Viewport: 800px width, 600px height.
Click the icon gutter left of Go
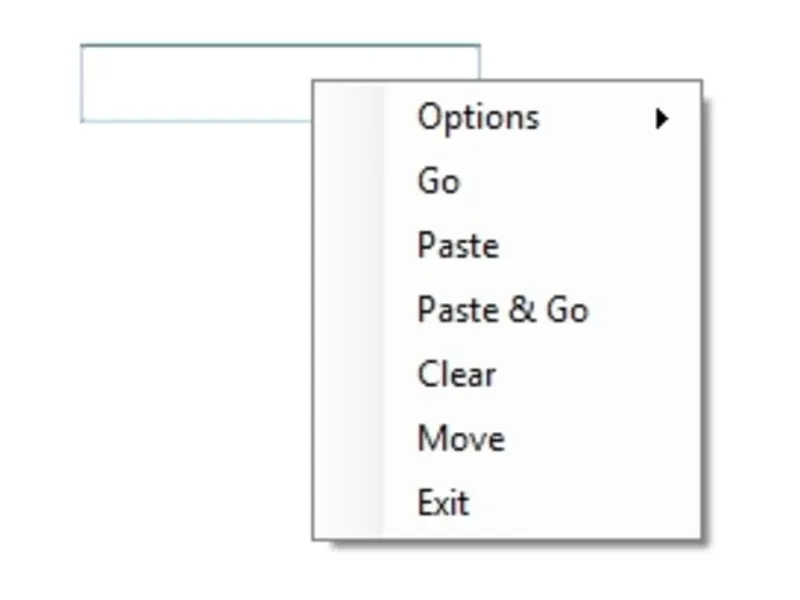(350, 182)
